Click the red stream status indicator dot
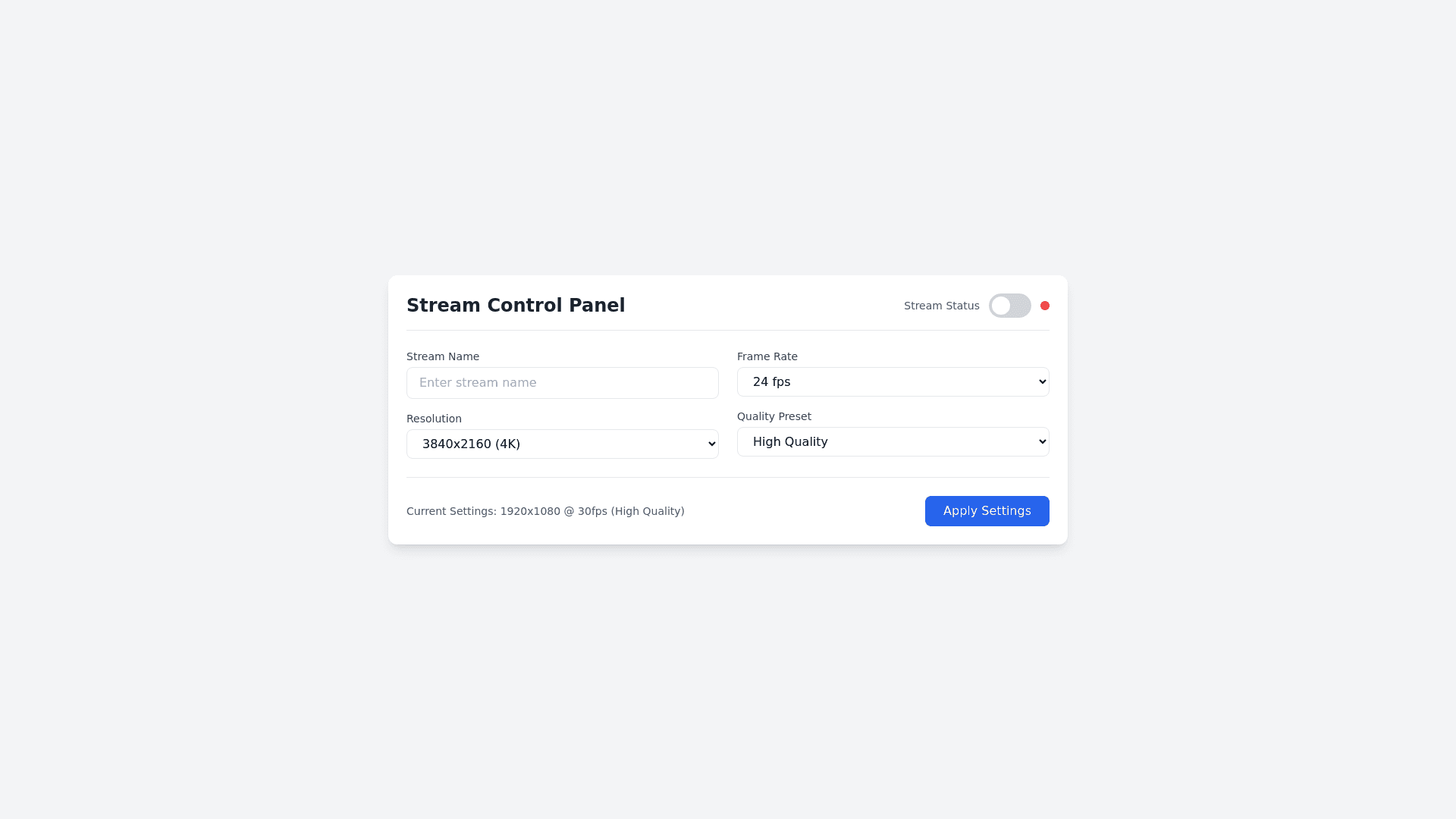The width and height of the screenshot is (1456, 819). pyautogui.click(x=1045, y=306)
